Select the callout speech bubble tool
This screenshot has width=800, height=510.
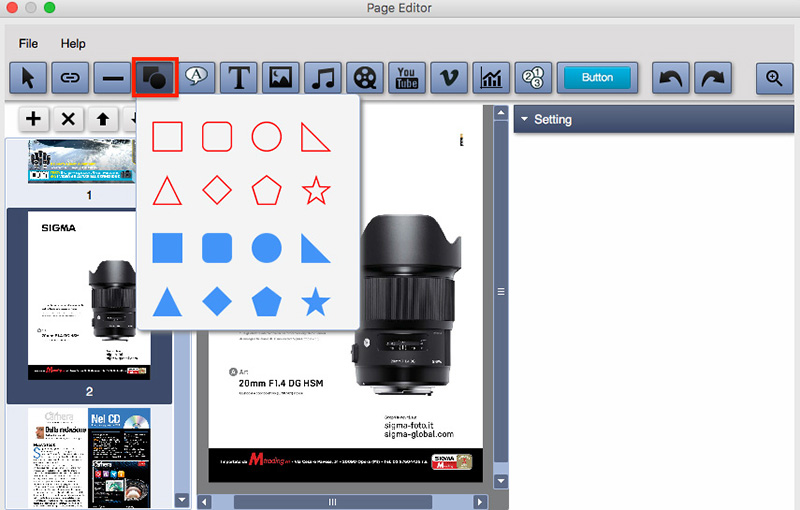(x=196, y=78)
